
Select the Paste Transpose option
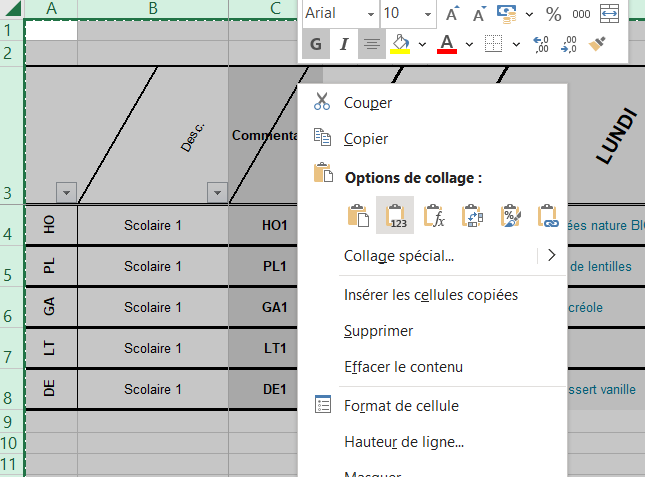click(472, 215)
